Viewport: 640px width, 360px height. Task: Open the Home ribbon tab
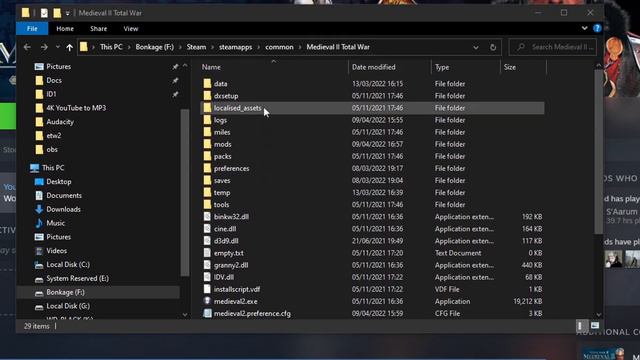click(65, 29)
